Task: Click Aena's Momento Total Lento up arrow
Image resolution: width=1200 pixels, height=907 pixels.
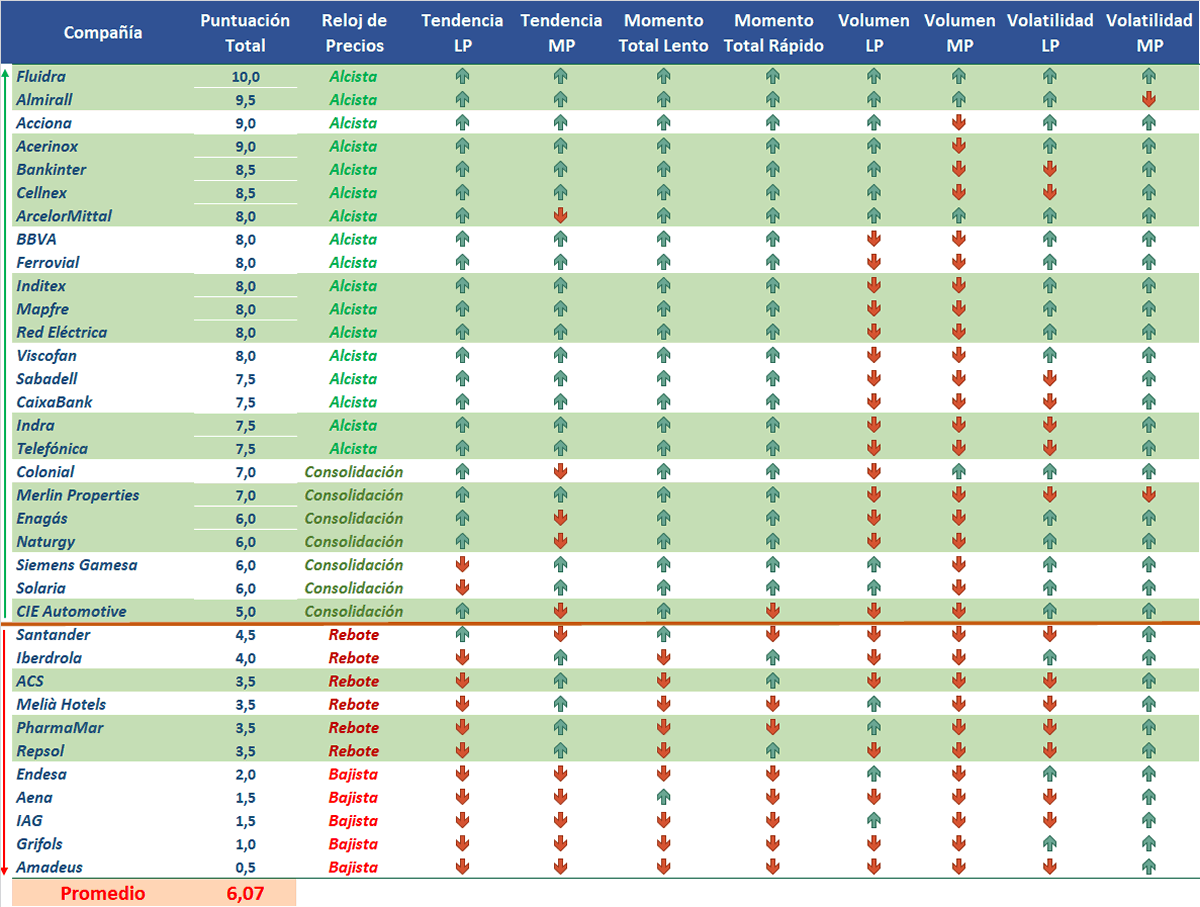Action: click(x=663, y=797)
